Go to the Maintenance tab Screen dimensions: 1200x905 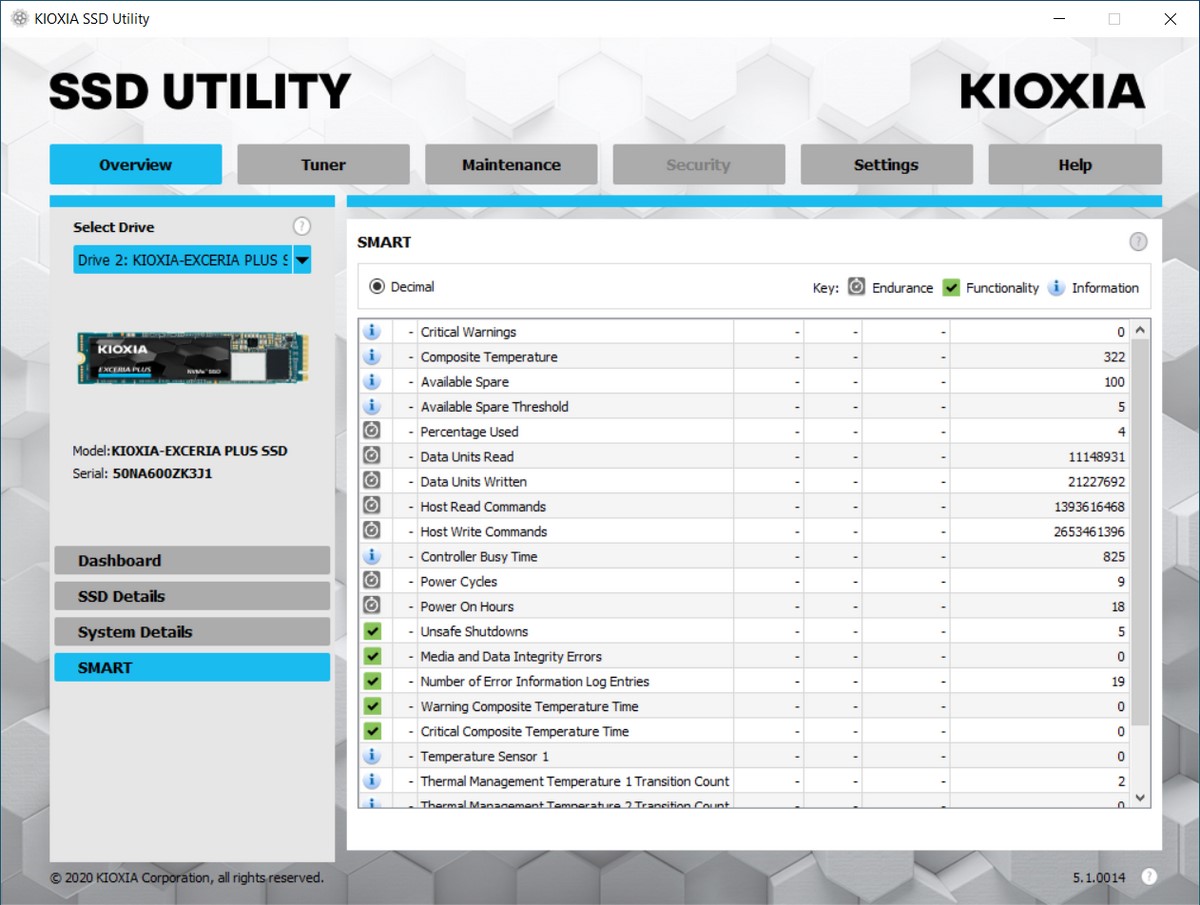tap(511, 165)
